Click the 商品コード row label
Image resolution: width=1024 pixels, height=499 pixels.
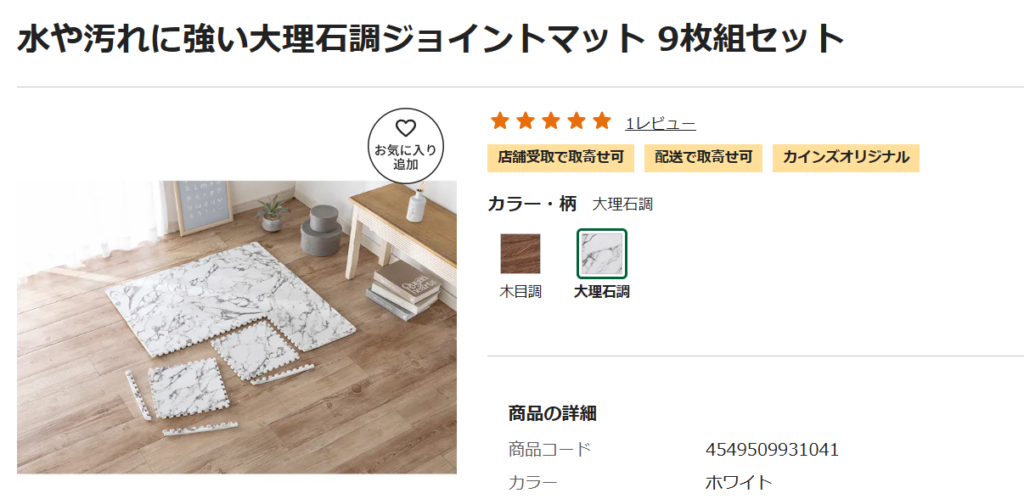(x=549, y=449)
